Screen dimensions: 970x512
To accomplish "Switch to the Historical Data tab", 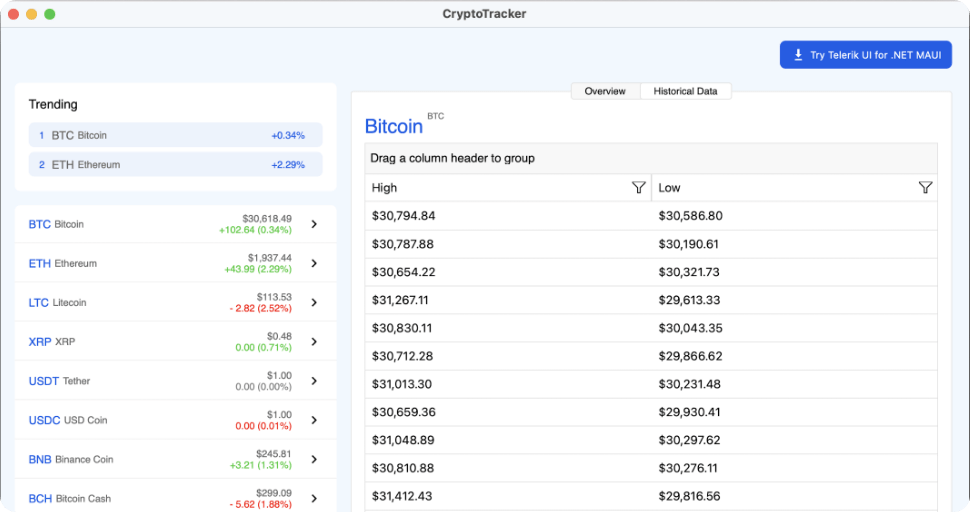I will (685, 91).
